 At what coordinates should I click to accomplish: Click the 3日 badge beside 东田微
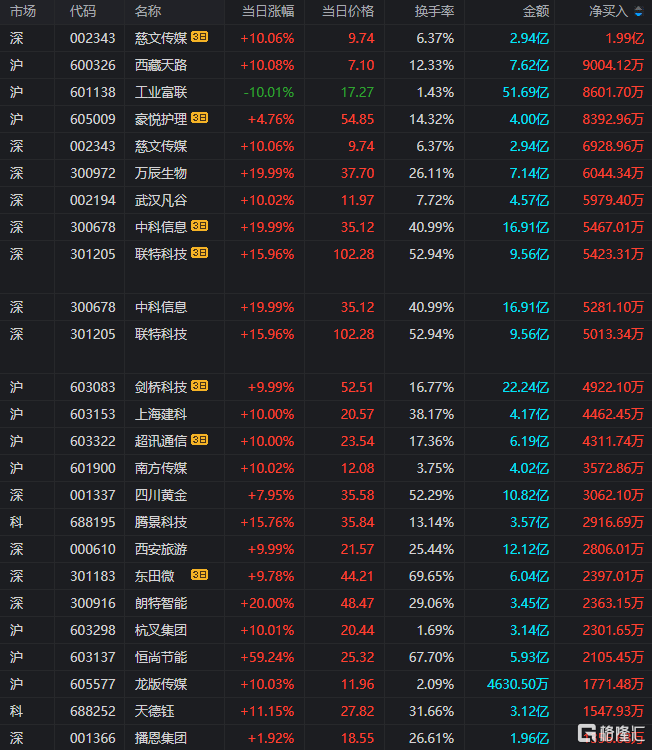coord(199,574)
